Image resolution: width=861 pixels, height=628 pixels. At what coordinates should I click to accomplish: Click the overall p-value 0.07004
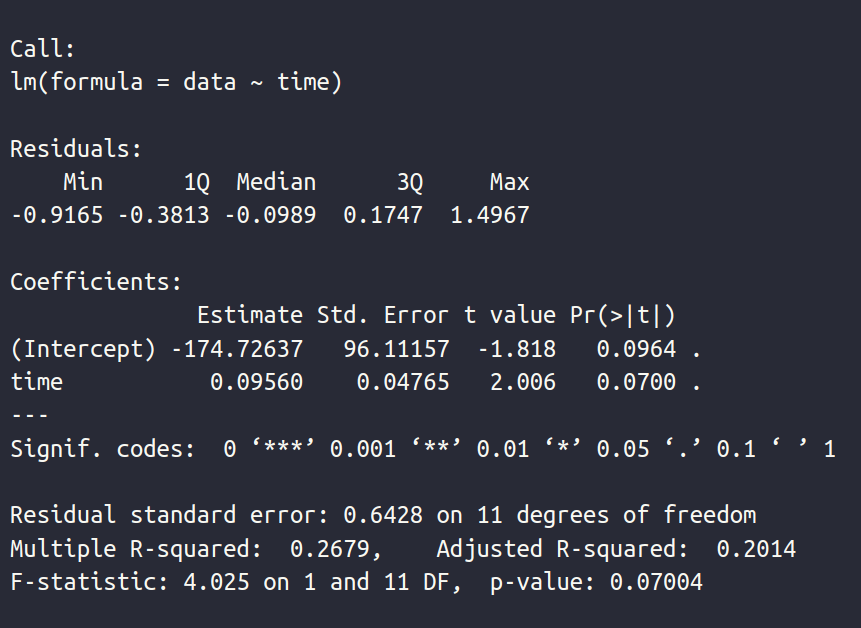[x=663, y=582]
